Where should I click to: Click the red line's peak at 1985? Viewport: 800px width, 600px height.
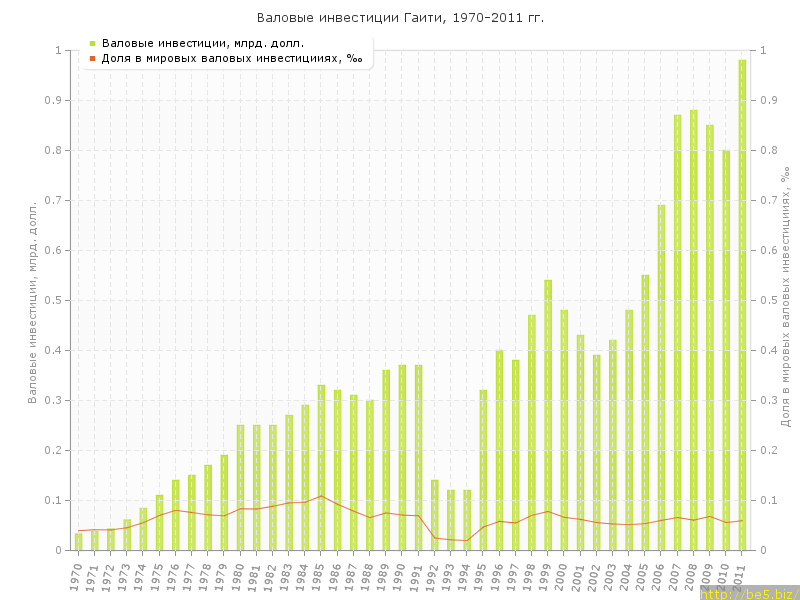[321, 496]
